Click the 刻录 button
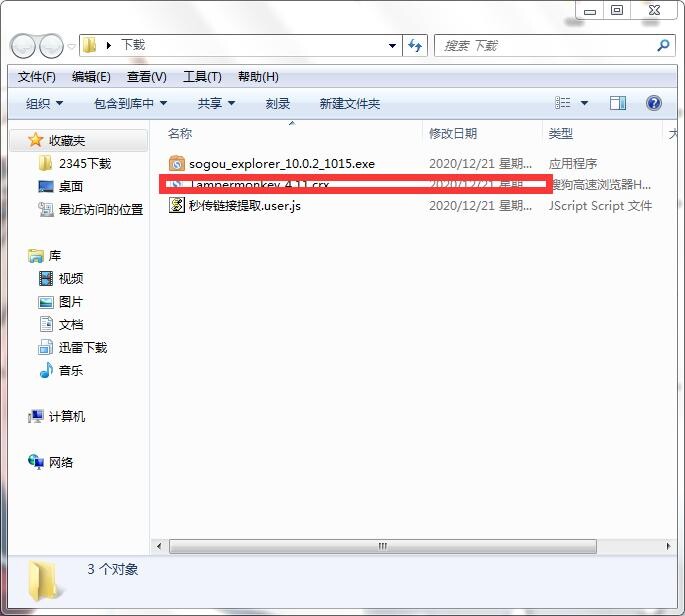 click(x=277, y=103)
